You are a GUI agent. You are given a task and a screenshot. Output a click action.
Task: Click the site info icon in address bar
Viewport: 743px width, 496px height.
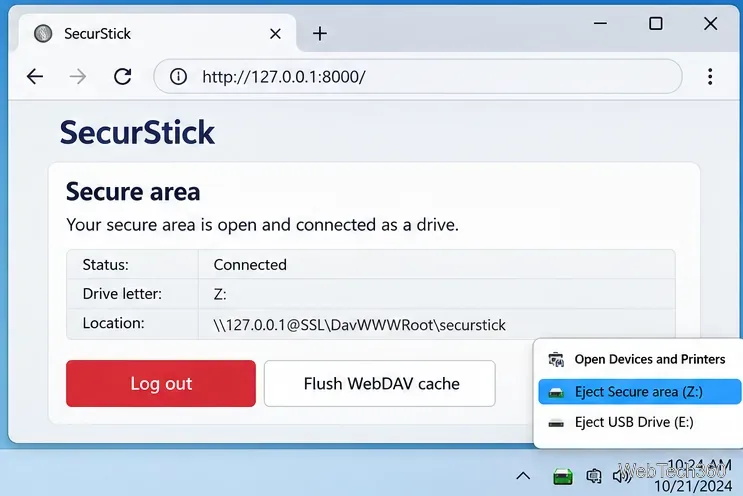pos(178,76)
